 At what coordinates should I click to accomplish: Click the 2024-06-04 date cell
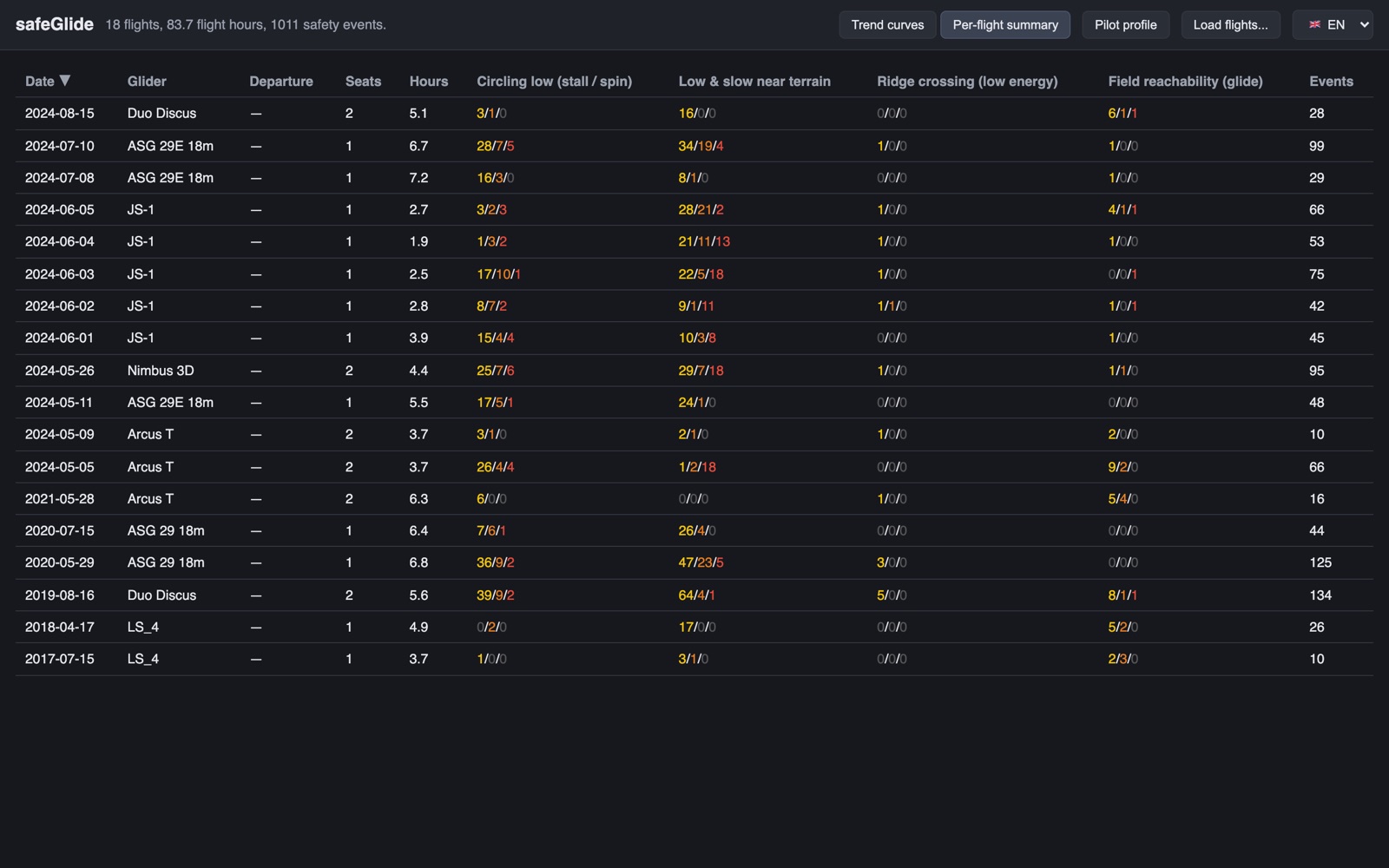(x=59, y=241)
